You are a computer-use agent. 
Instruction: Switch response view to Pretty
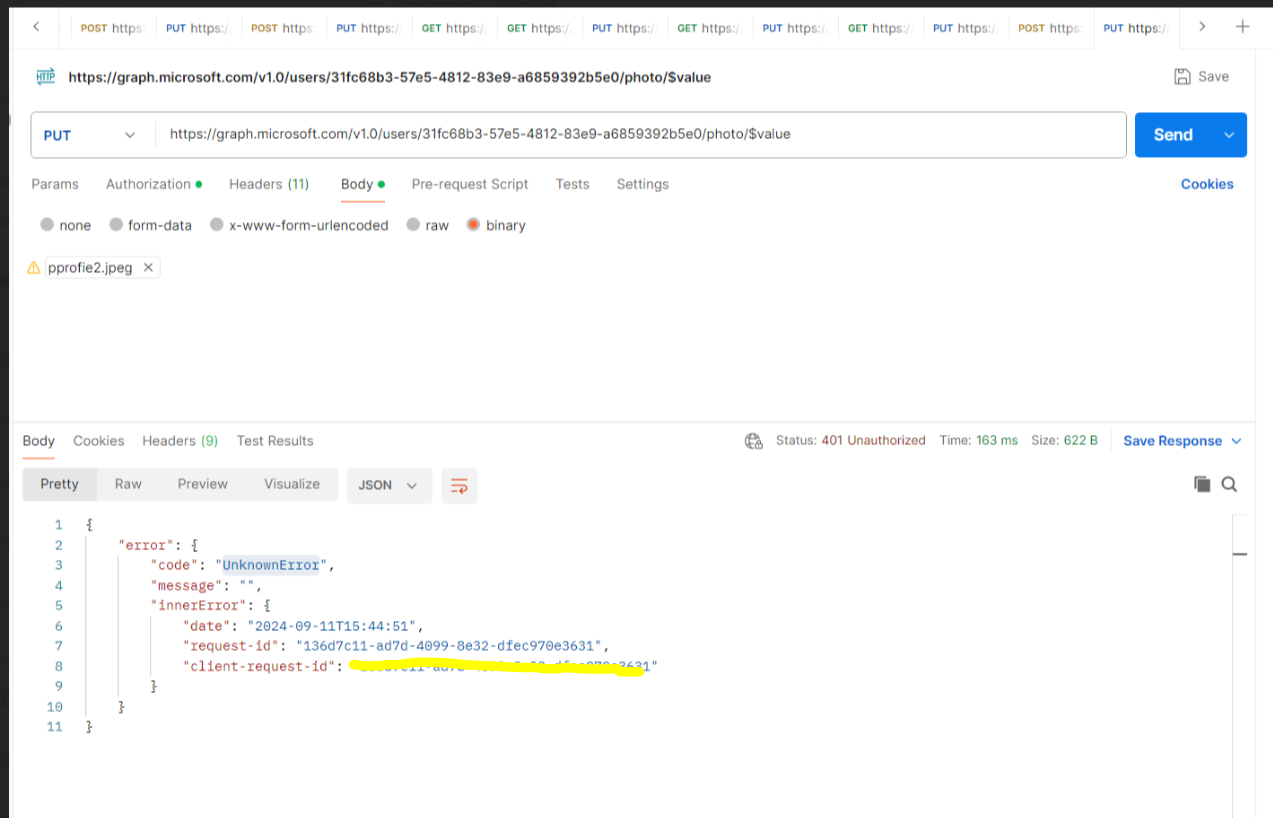(59, 484)
